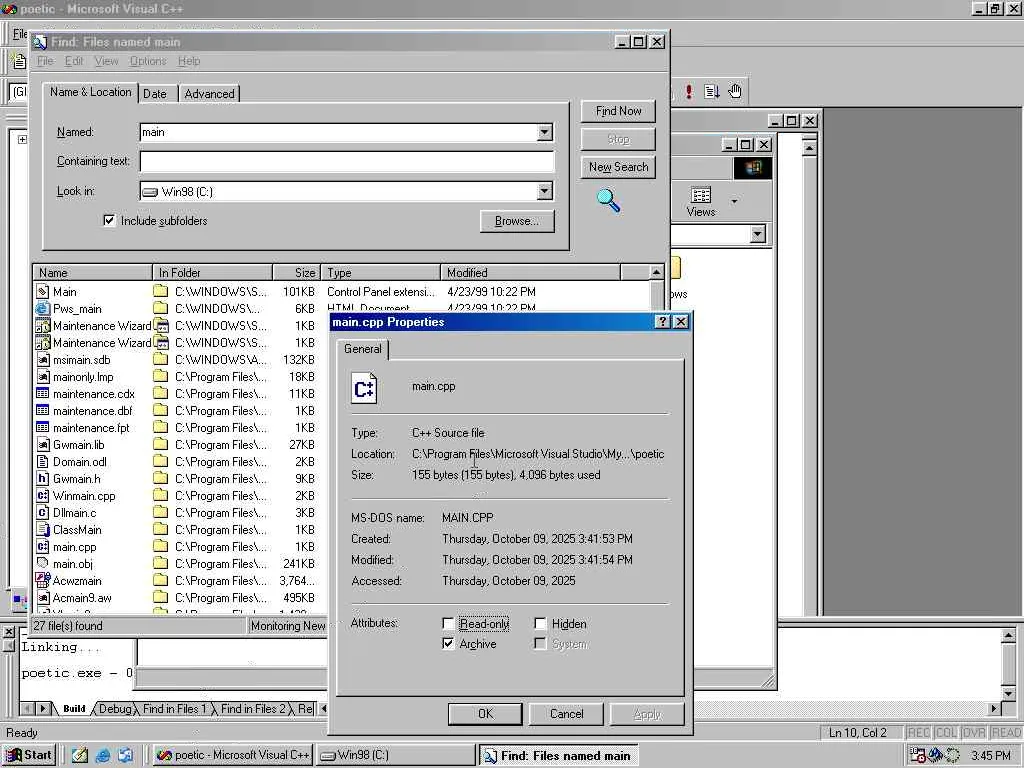The image size is (1024, 768).
Task: Switch to the Date tab
Action: click(155, 94)
